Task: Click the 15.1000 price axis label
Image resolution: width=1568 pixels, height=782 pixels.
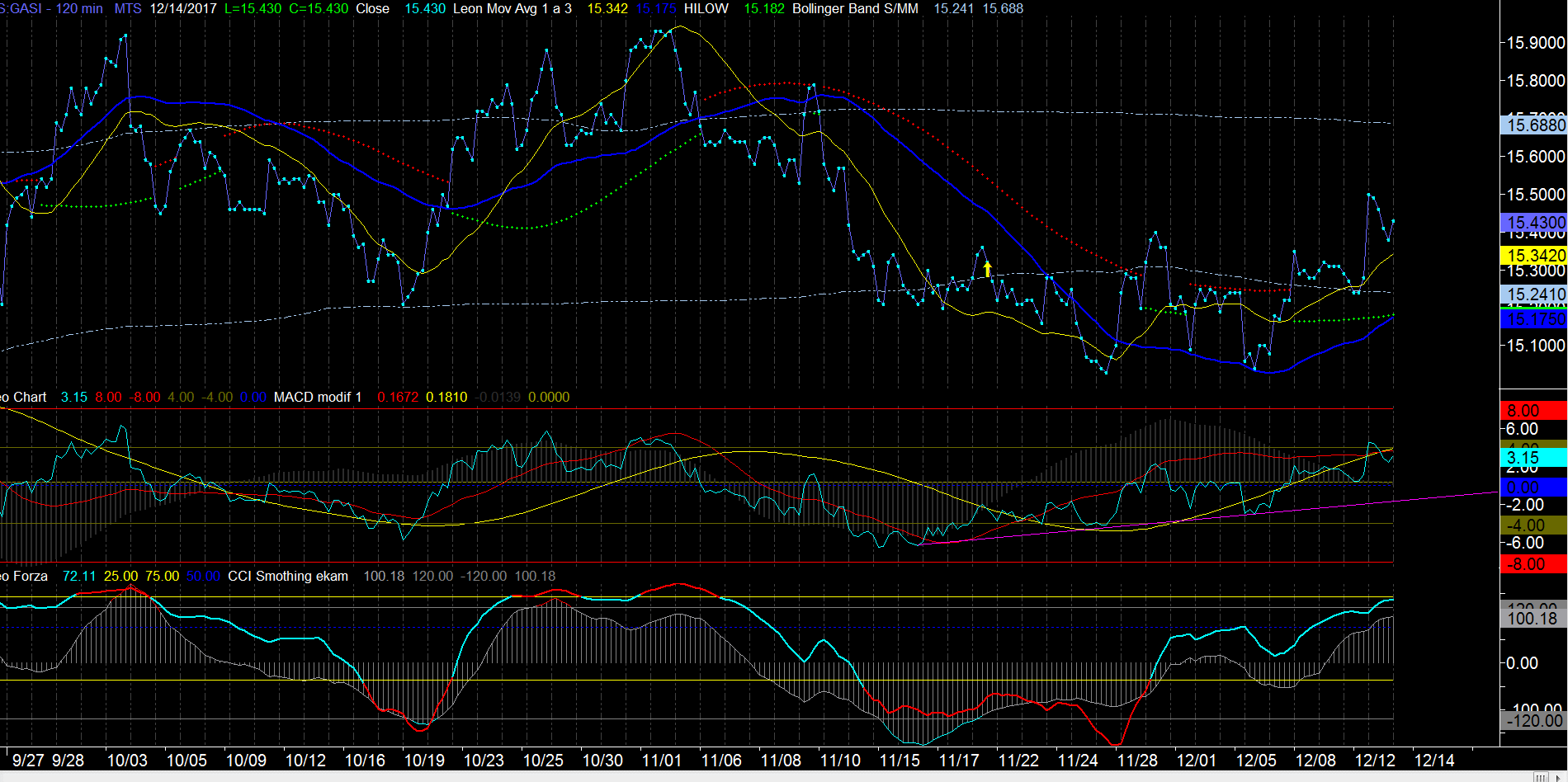Action: click(1536, 346)
